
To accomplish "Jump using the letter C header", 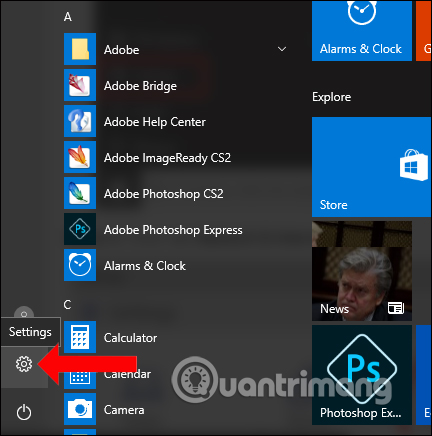I will (x=67, y=304).
